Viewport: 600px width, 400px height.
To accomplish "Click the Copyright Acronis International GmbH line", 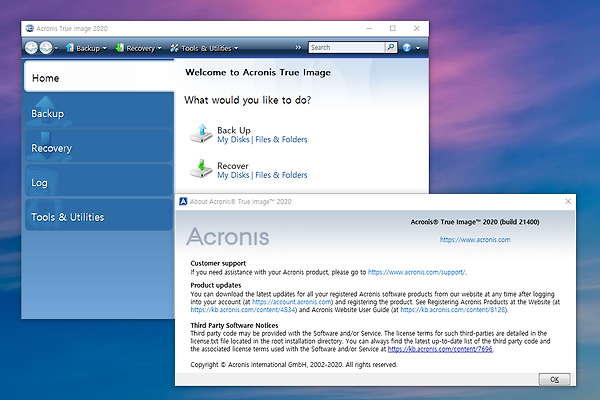I will [294, 365].
